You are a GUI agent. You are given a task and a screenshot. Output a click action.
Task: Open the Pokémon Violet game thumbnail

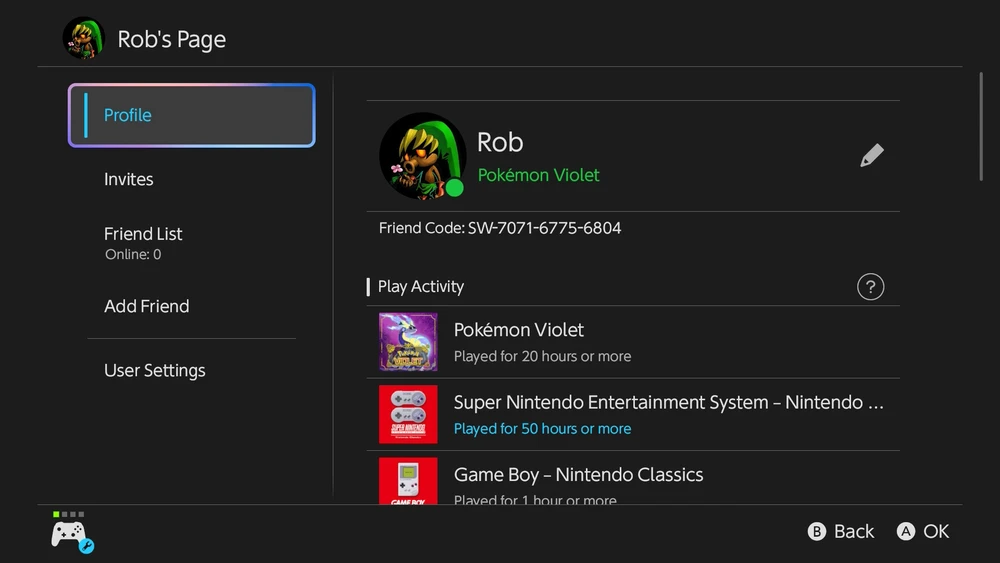click(x=408, y=342)
